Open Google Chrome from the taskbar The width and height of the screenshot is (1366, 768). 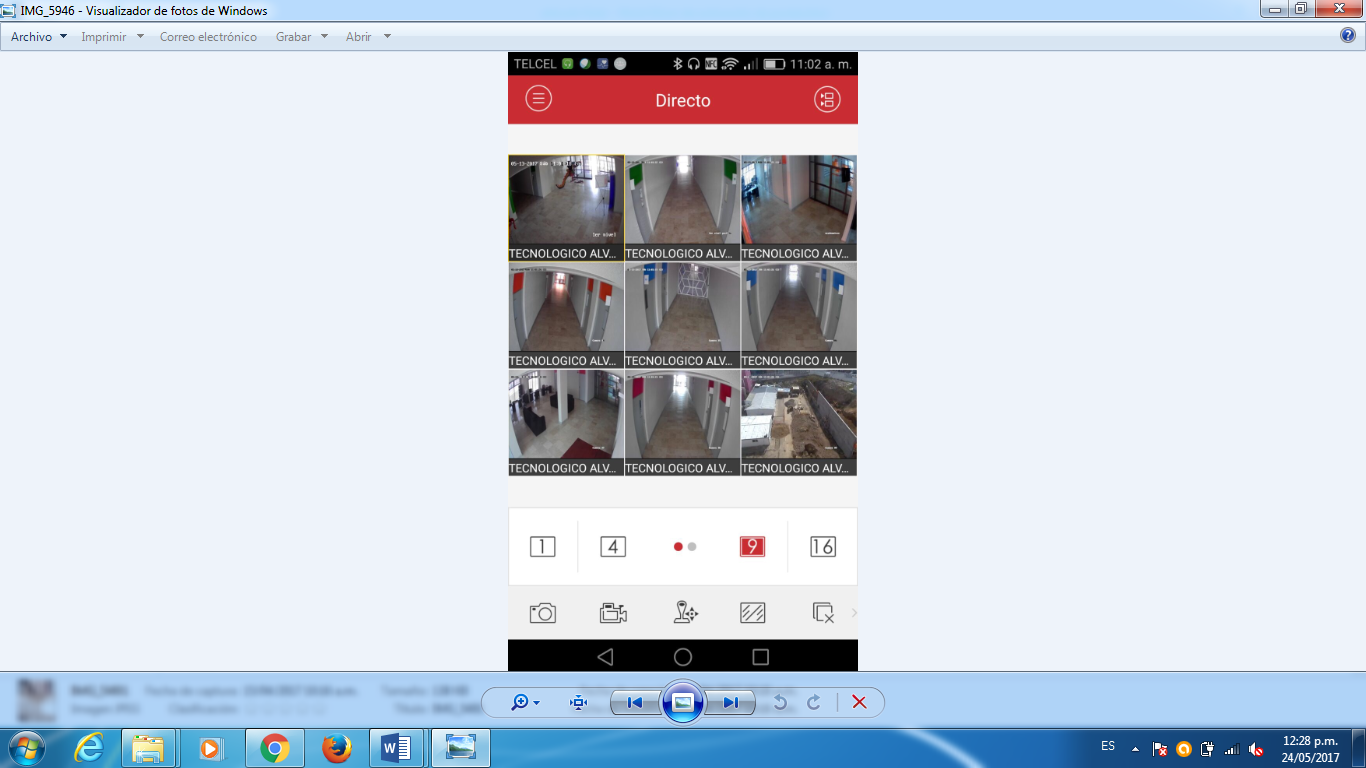(x=274, y=748)
